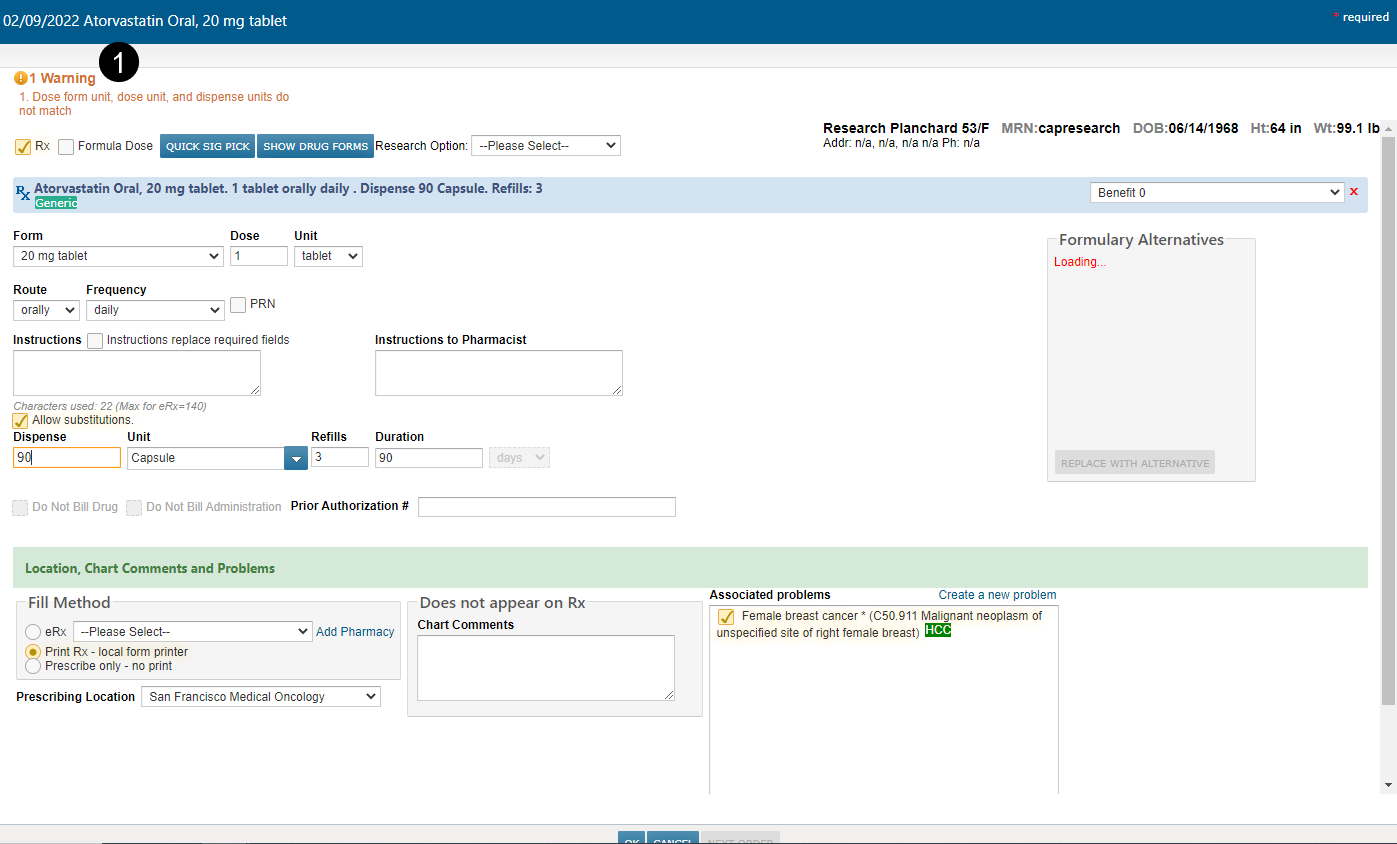
Task: Click the red X remove icon
Action: (x=1354, y=192)
